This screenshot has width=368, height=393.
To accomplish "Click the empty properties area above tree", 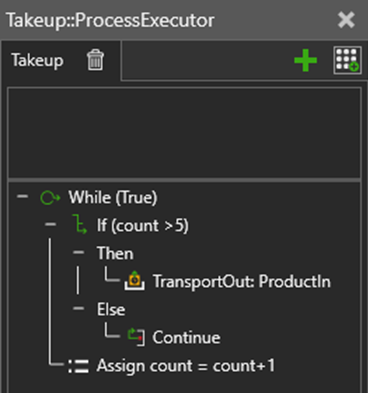I will [184, 133].
